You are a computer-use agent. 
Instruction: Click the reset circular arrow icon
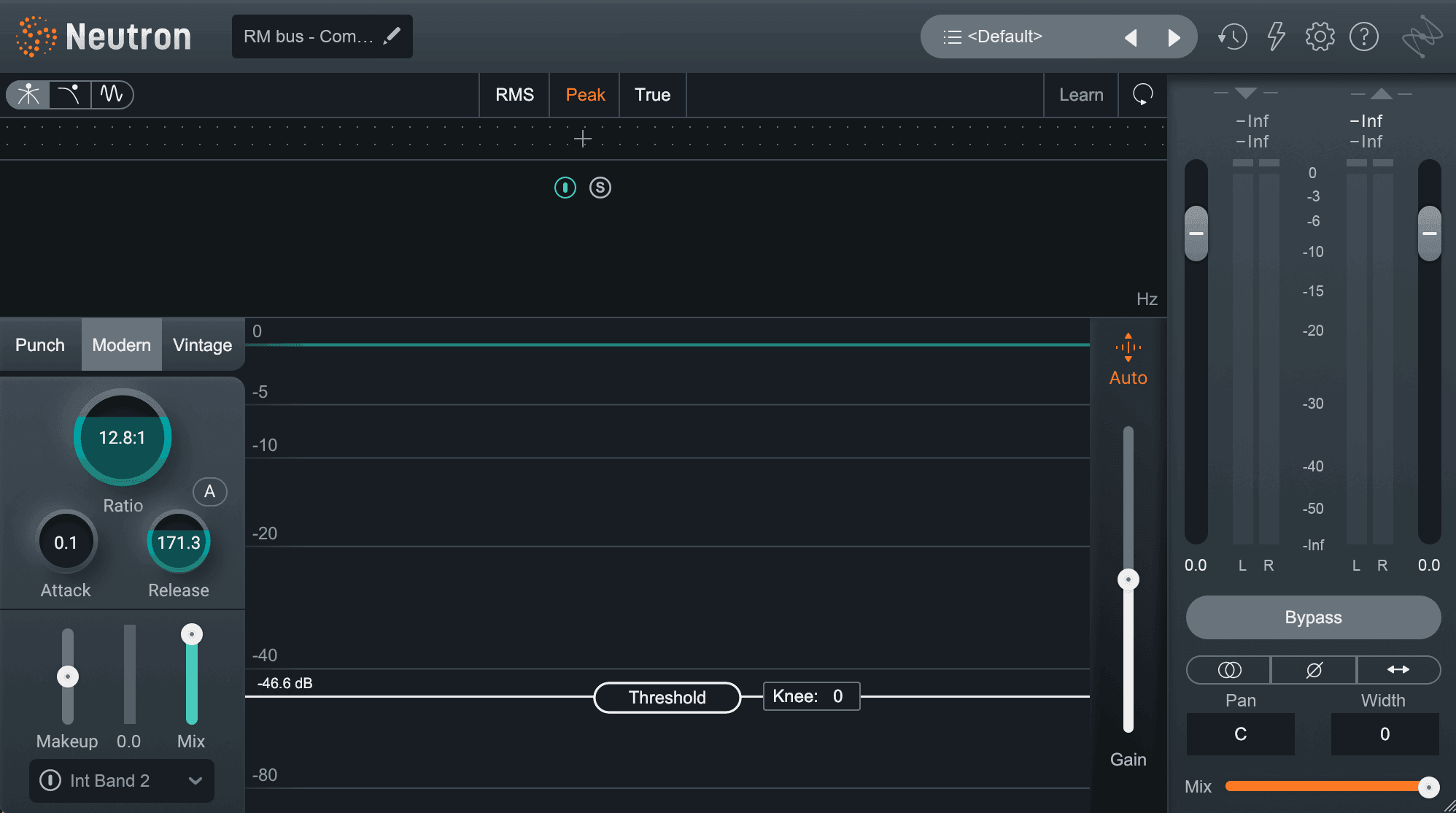click(x=1142, y=94)
